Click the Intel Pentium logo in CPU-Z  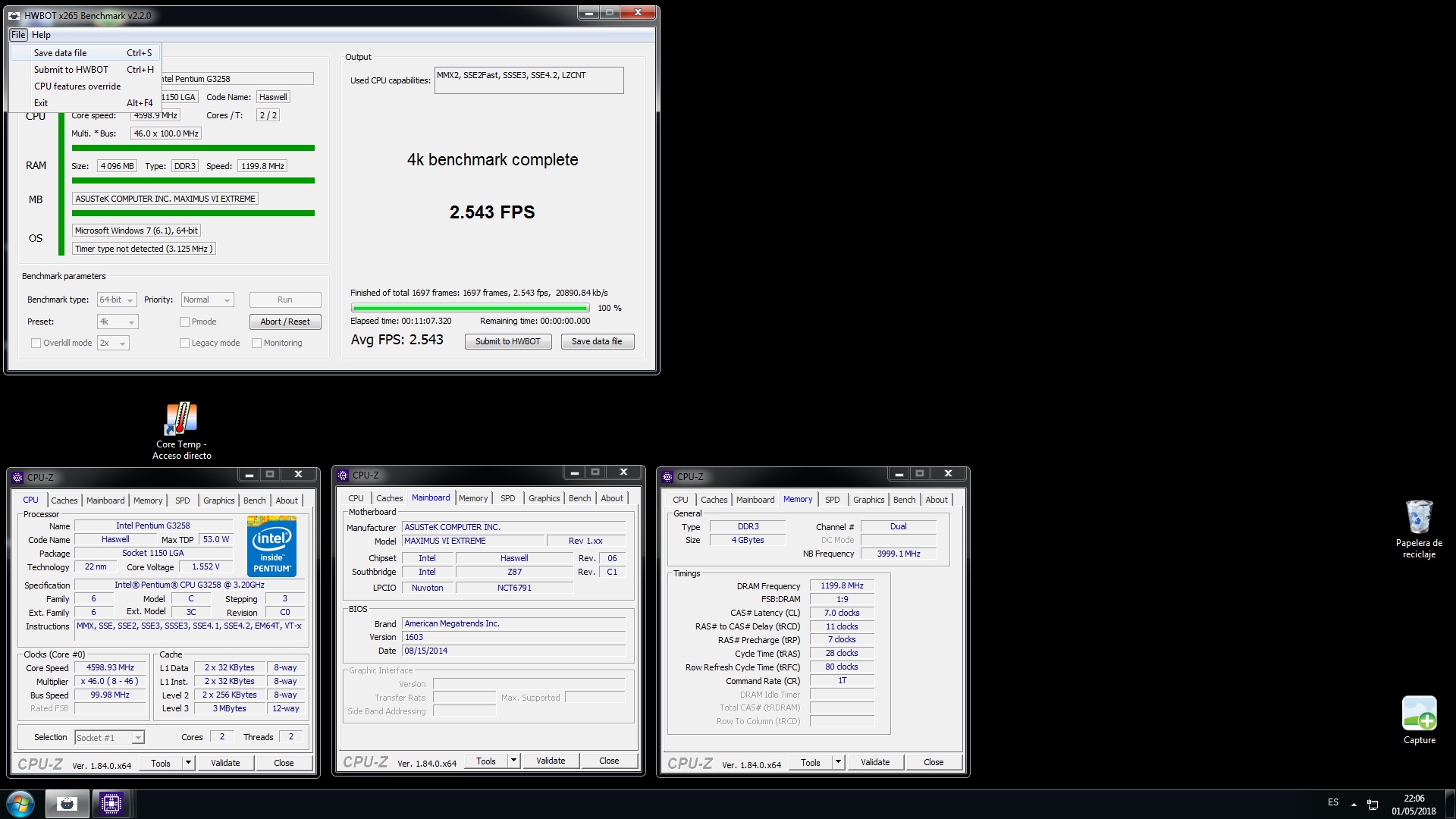(x=271, y=546)
